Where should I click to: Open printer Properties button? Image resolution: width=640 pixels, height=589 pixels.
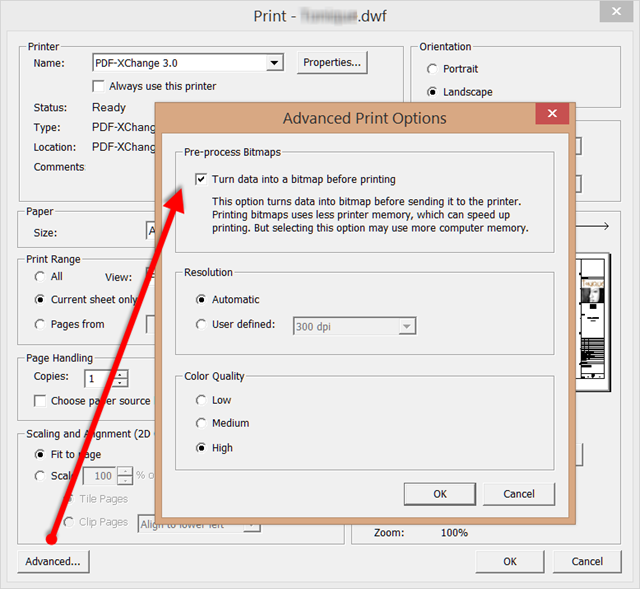coord(332,63)
